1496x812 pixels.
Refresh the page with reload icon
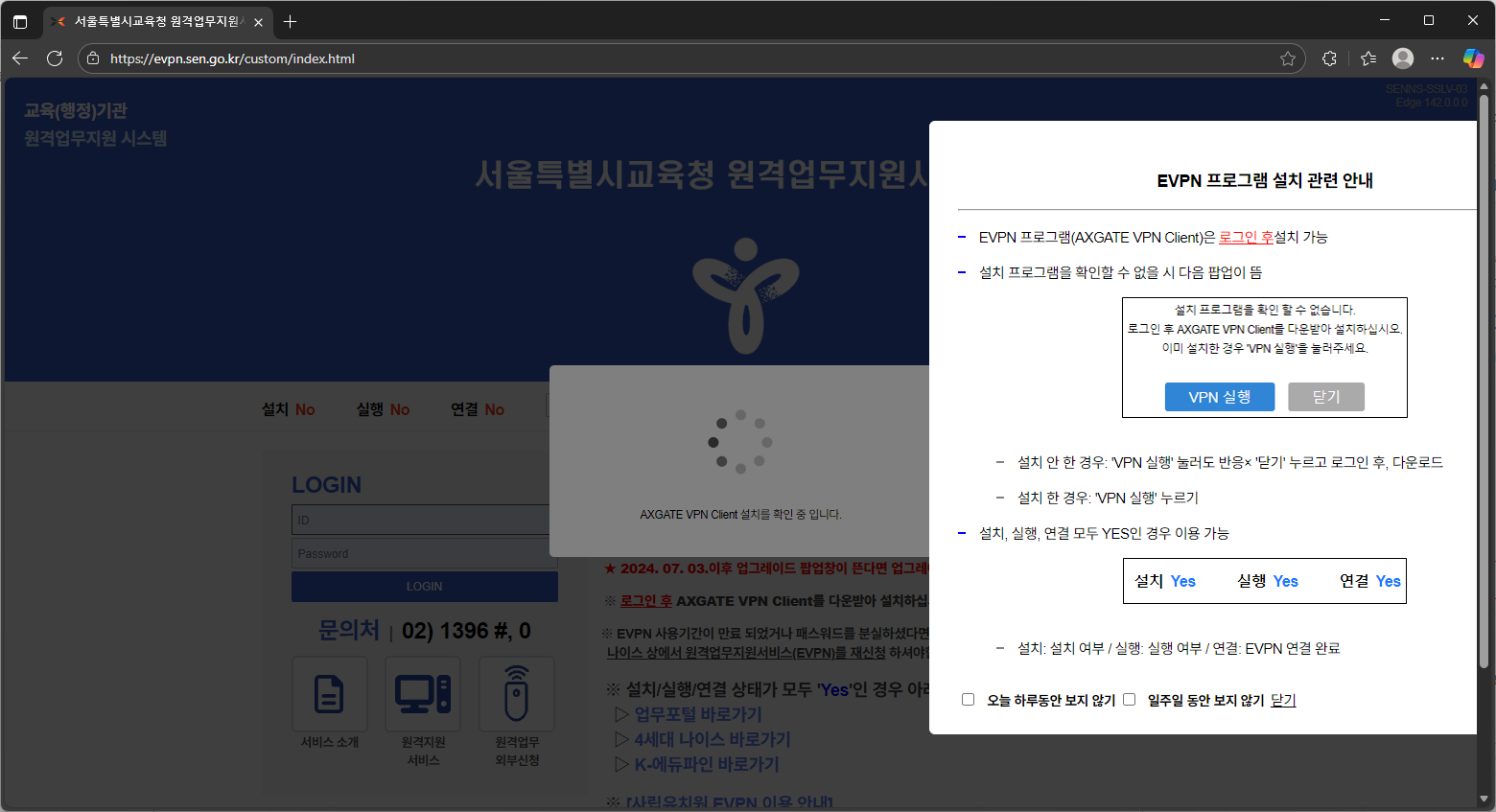pos(55,58)
